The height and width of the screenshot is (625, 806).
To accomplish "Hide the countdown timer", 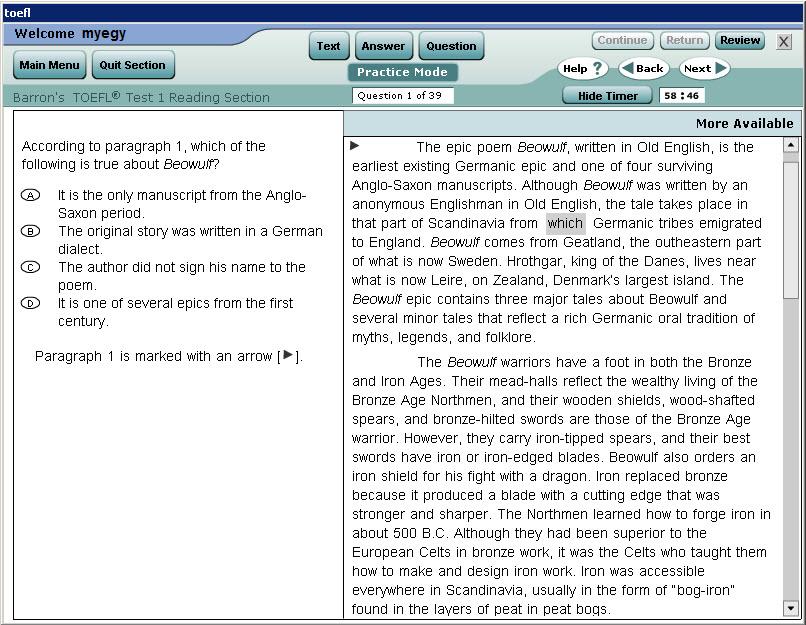I will click(607, 96).
